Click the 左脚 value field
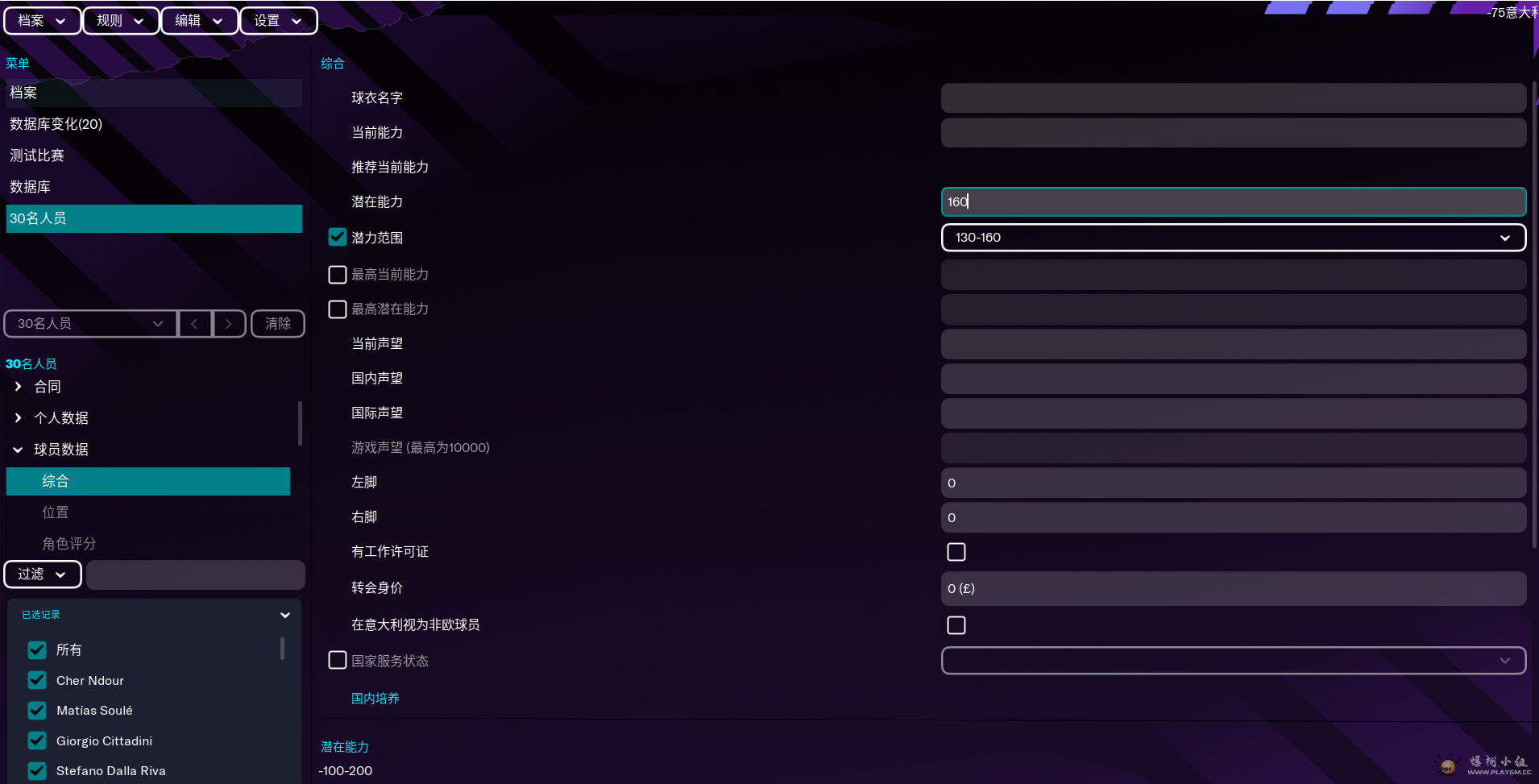The width and height of the screenshot is (1539, 784). point(1234,483)
